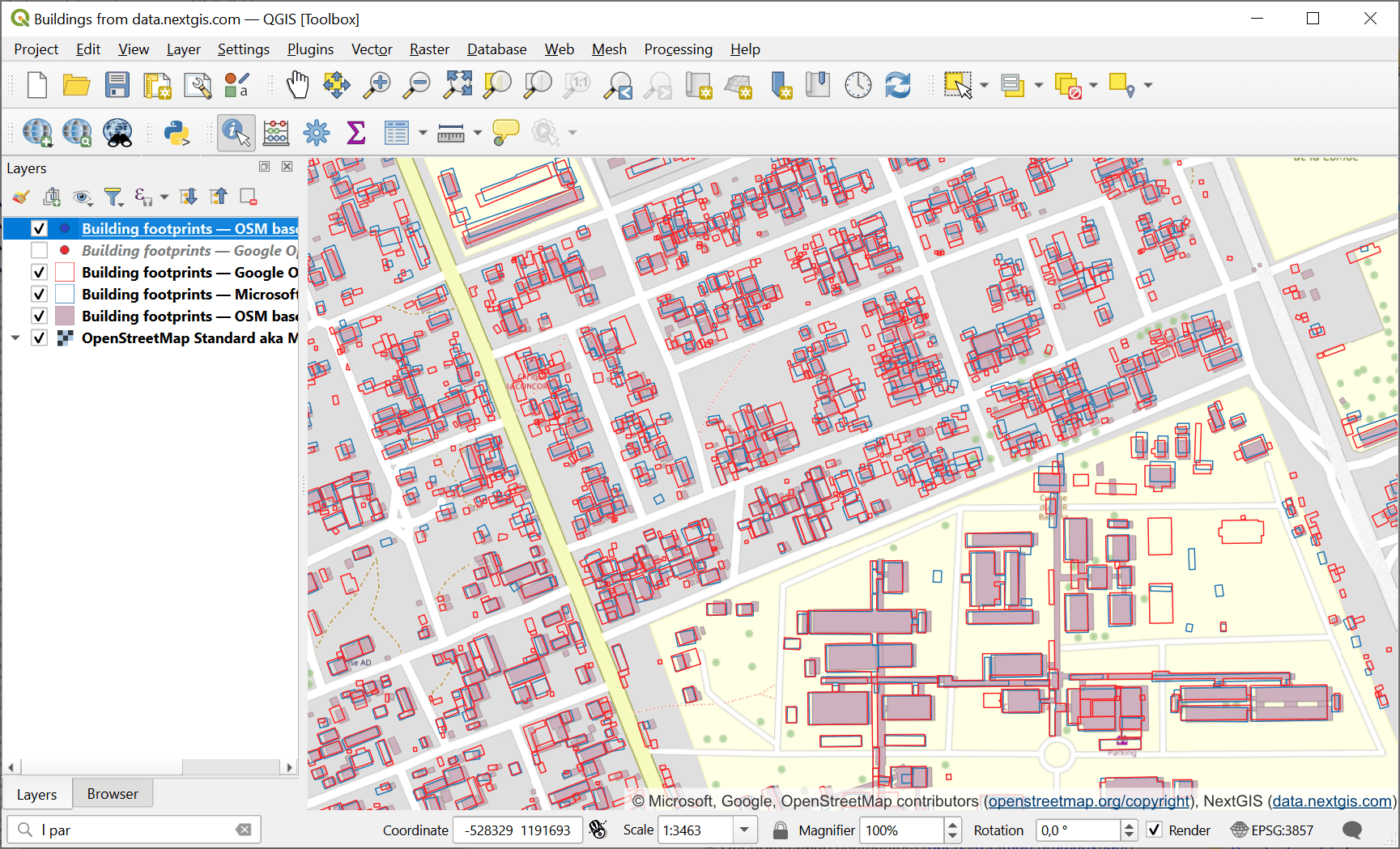Click the EPSG:3857 CRS button
The height and width of the screenshot is (849, 1400).
tap(1272, 830)
